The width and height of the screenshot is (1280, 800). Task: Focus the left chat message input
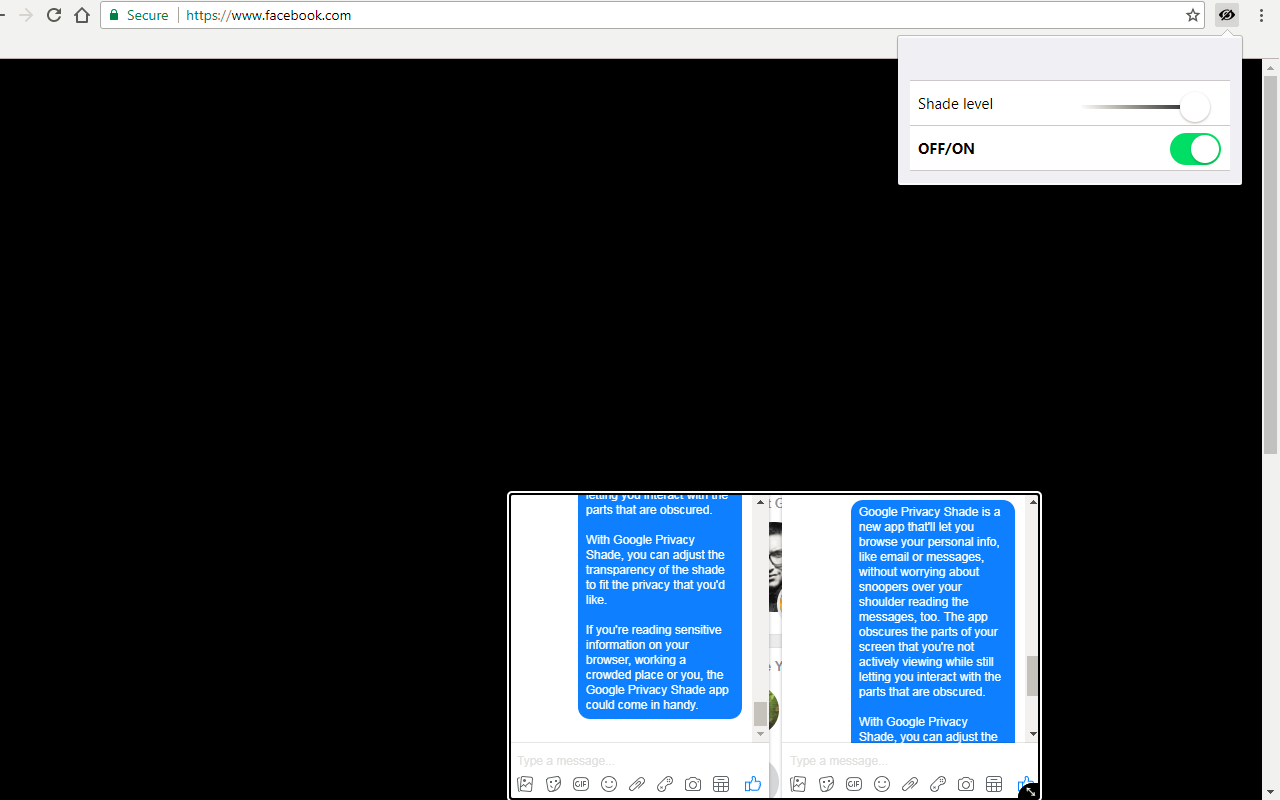[x=640, y=761]
